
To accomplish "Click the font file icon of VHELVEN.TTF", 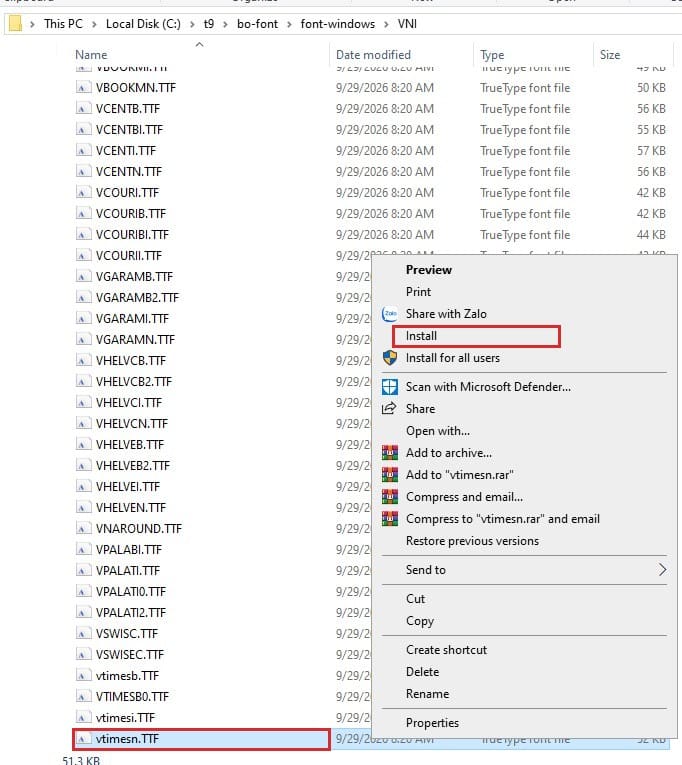I will click(83, 507).
